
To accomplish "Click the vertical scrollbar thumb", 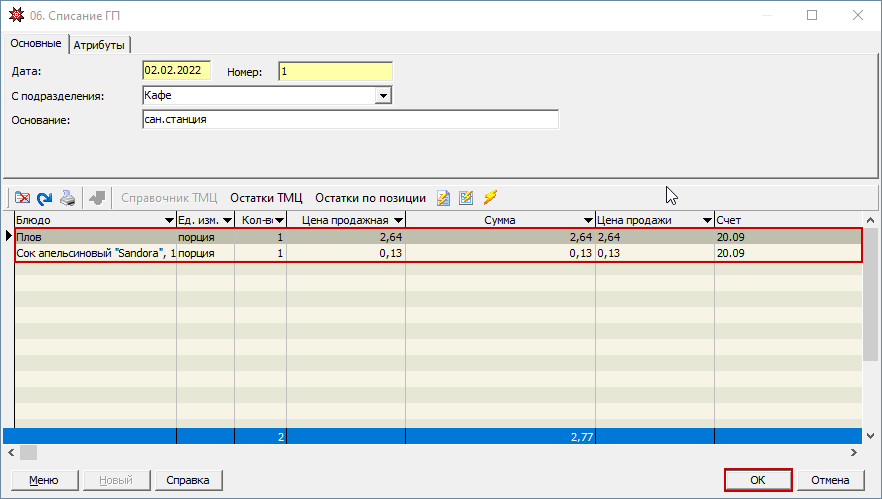I will [870, 294].
